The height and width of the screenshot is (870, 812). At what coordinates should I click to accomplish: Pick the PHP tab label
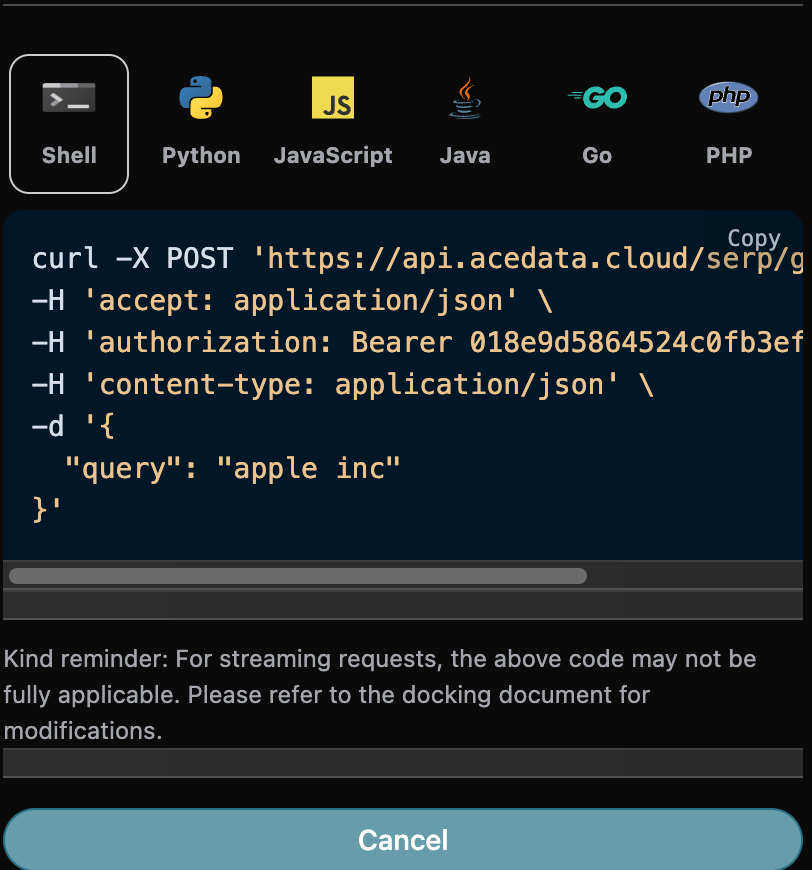[728, 156]
